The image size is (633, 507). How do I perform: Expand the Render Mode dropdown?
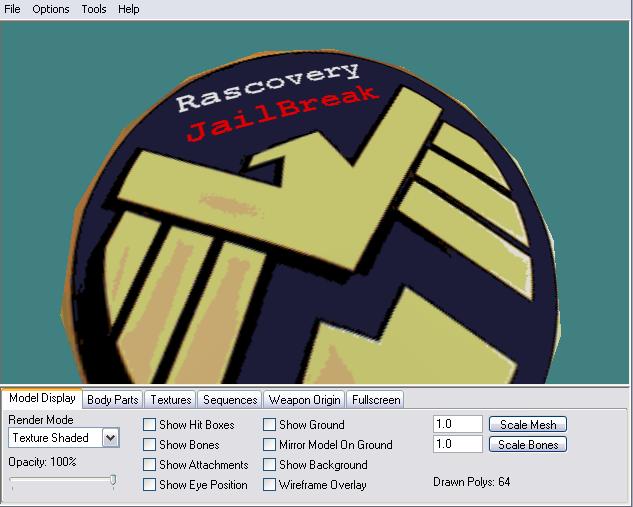(x=110, y=437)
